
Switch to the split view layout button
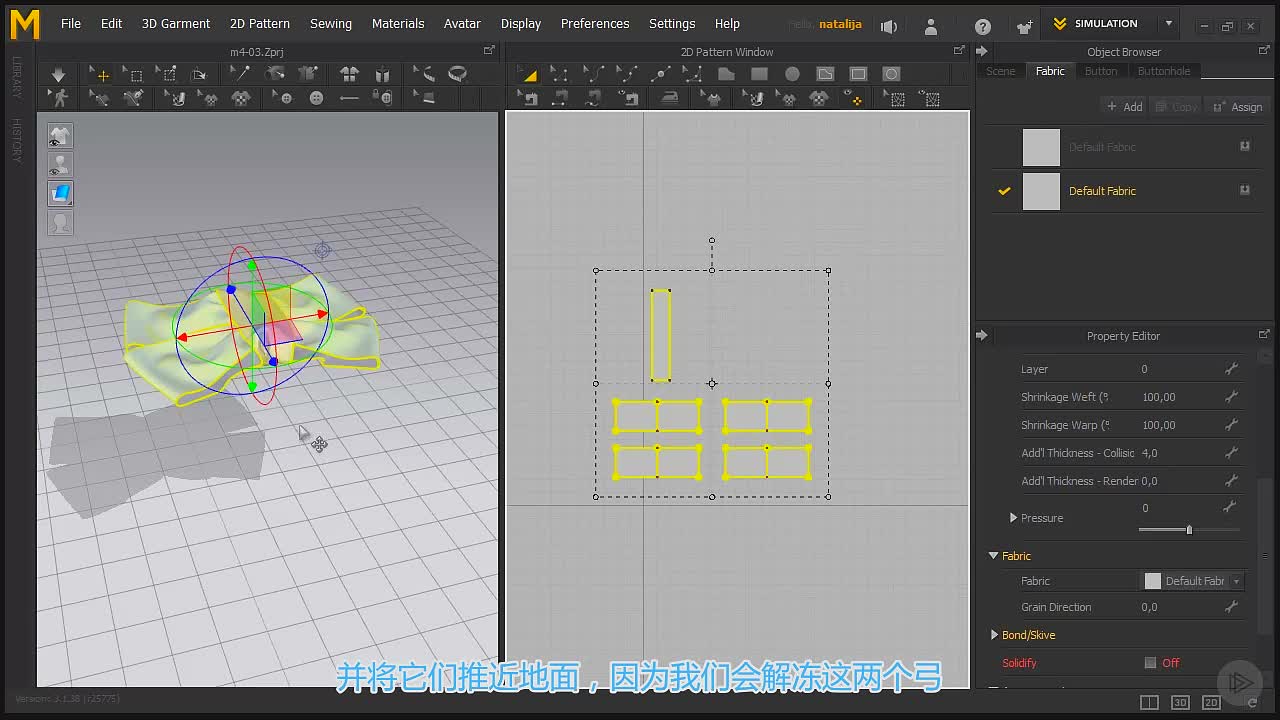click(x=1150, y=703)
